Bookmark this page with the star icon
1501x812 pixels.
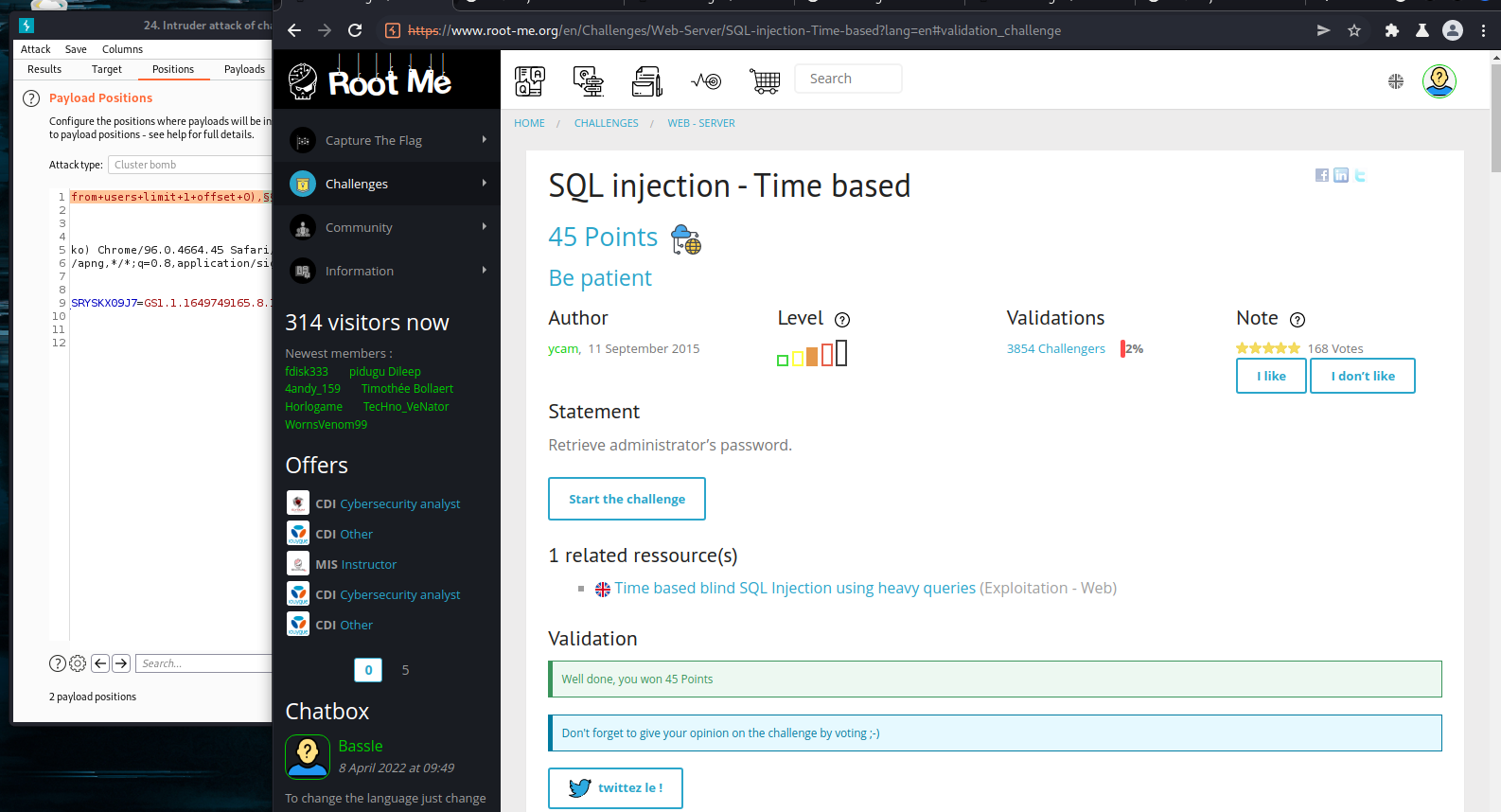(x=1354, y=30)
